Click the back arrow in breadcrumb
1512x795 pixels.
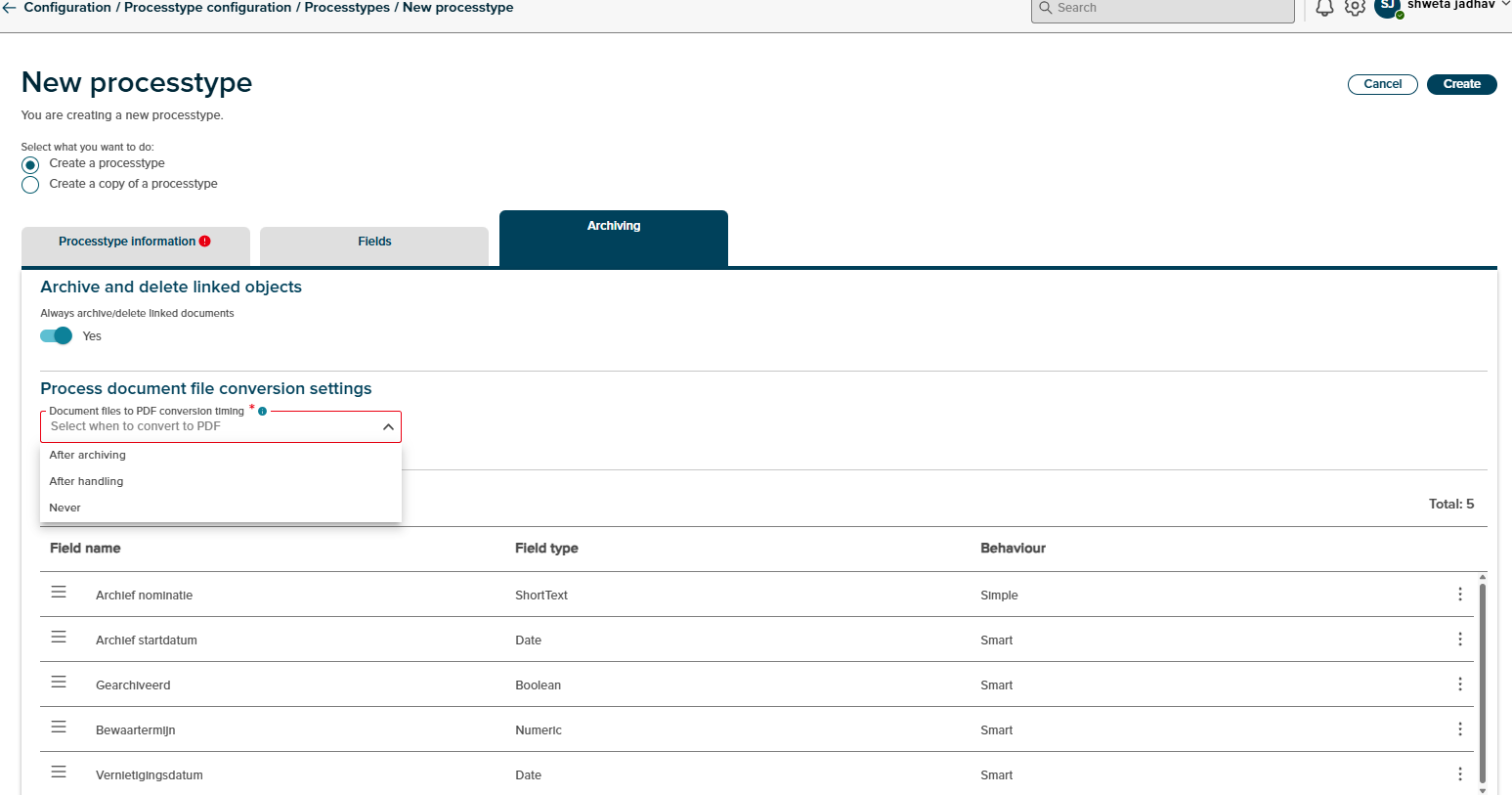click(x=10, y=8)
